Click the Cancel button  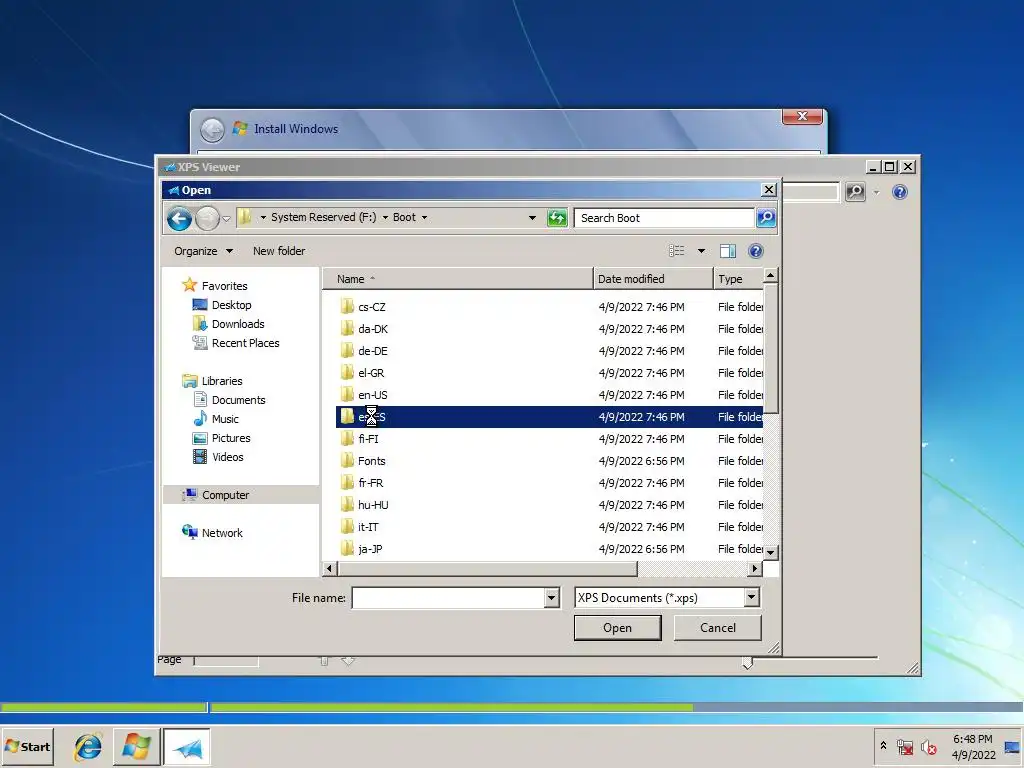coord(718,628)
